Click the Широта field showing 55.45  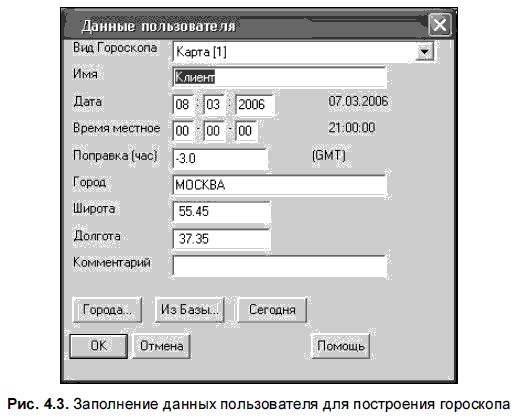[221, 211]
